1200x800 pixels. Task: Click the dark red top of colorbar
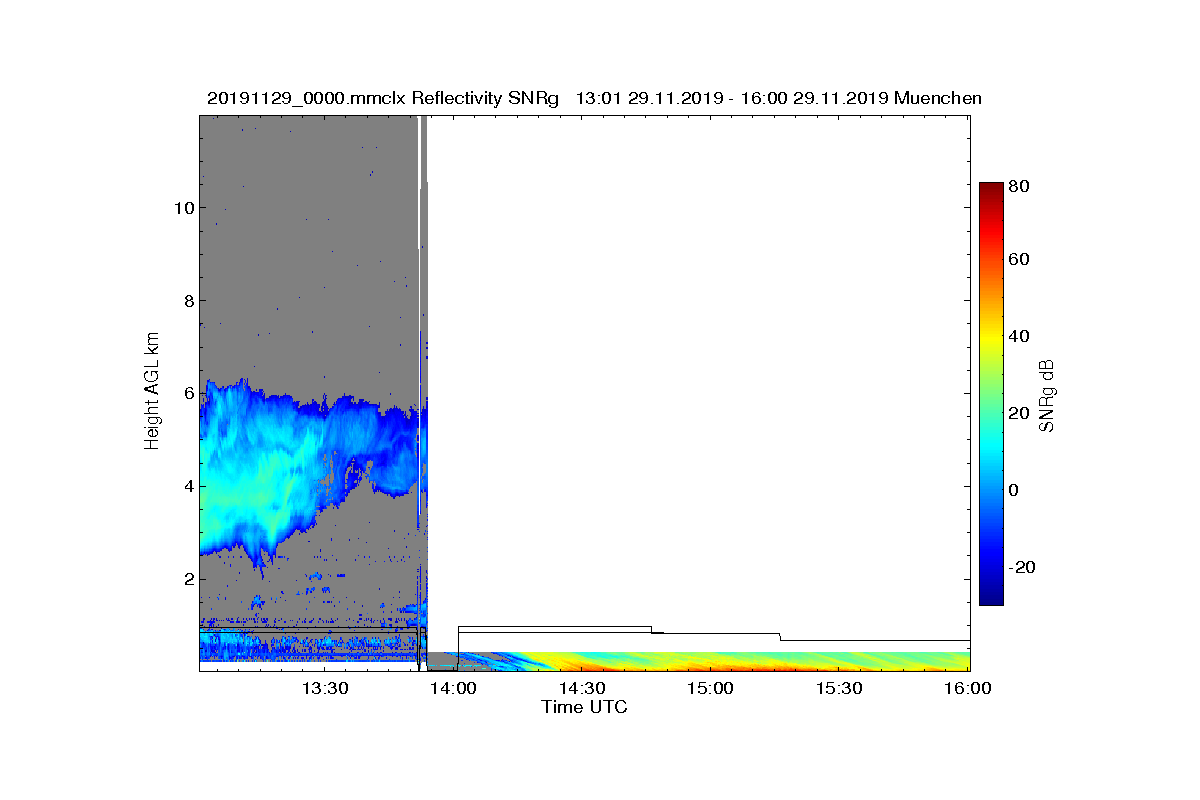tap(991, 189)
